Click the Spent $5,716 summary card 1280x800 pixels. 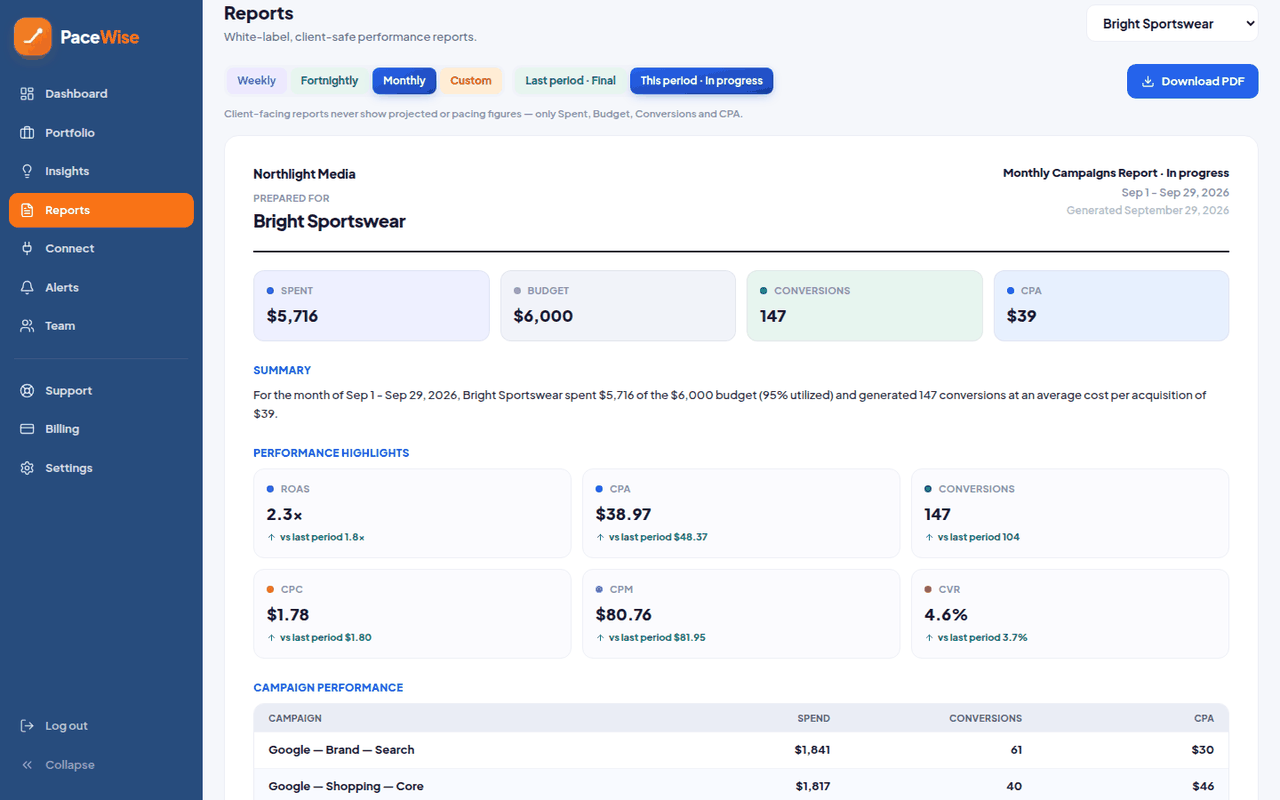pyautogui.click(x=371, y=306)
